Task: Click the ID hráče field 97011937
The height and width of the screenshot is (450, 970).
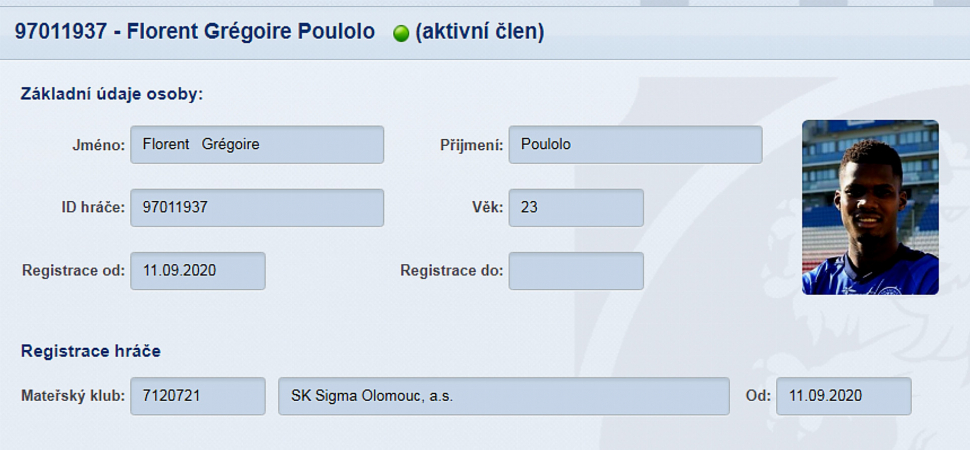Action: tap(257, 208)
